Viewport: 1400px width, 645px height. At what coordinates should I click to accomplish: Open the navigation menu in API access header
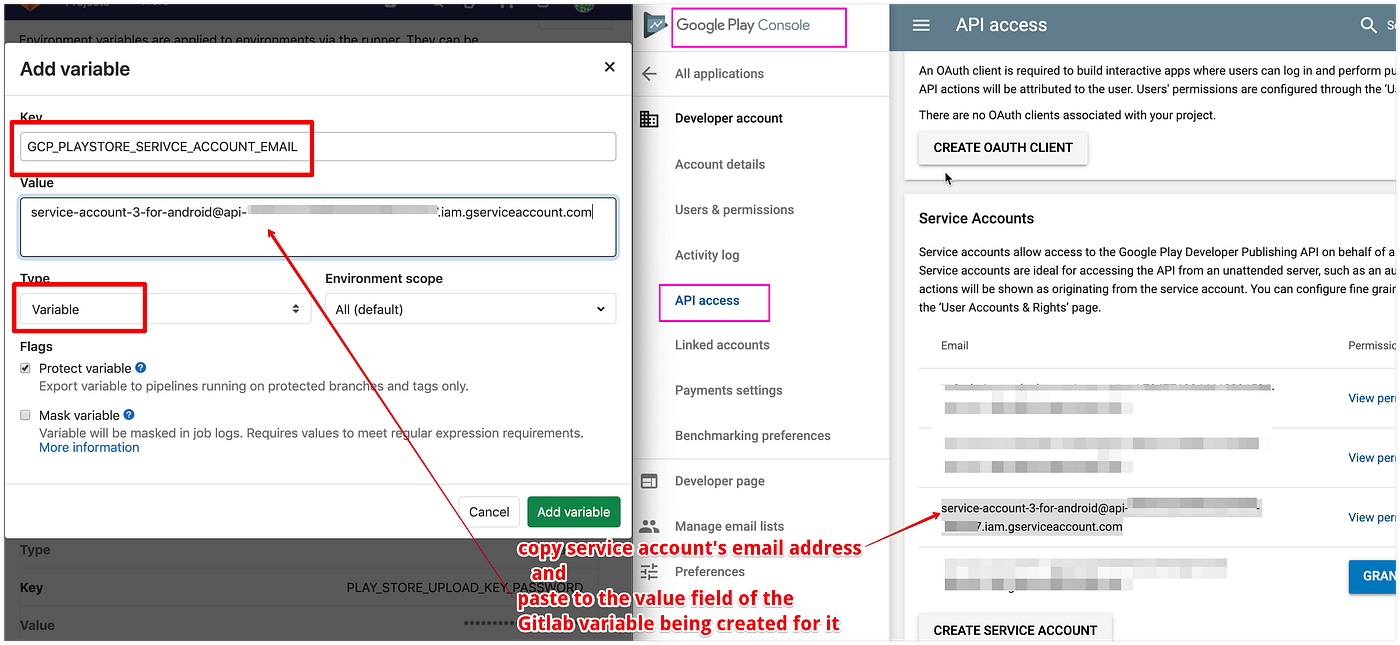coord(920,25)
